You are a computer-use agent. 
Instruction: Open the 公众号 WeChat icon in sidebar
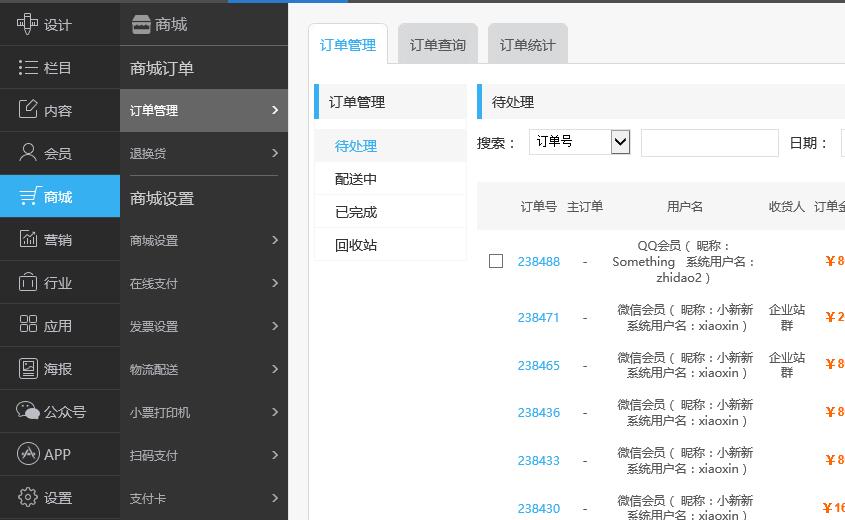click(x=28, y=411)
